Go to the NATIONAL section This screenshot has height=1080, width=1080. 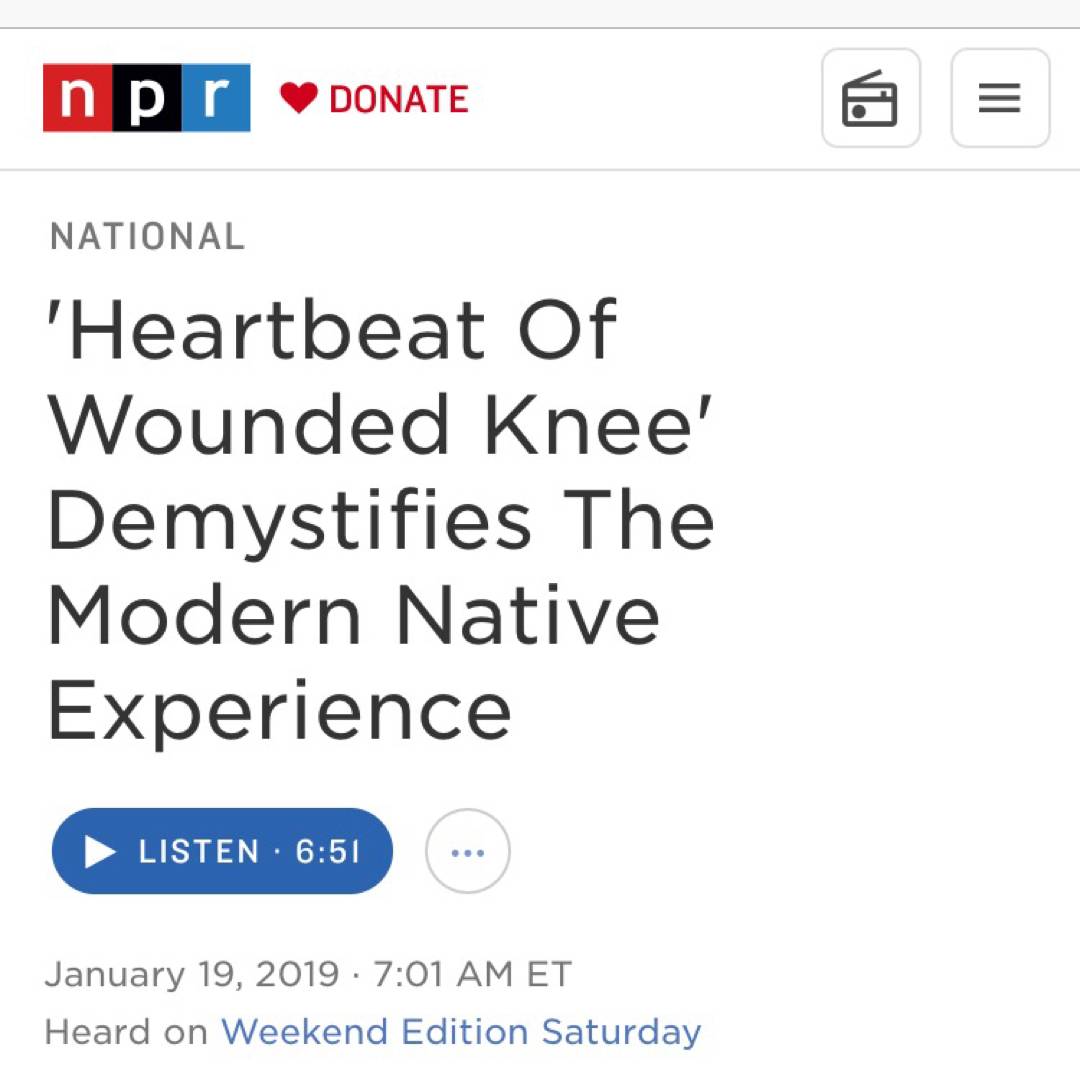pos(147,237)
